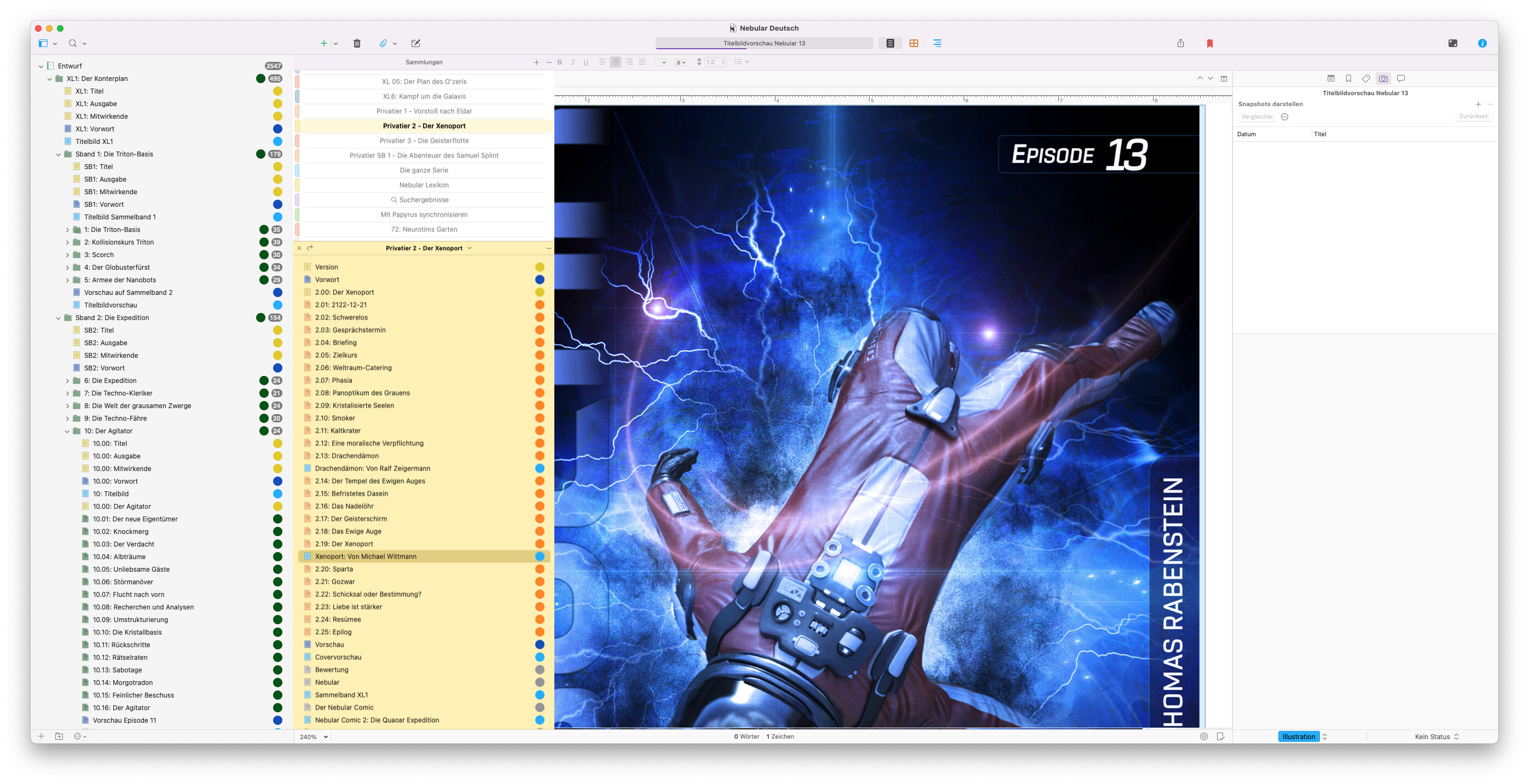Image resolution: width=1529 pixels, height=784 pixels.
Task: Move item to trash with the trash icon
Action: pyautogui.click(x=357, y=43)
